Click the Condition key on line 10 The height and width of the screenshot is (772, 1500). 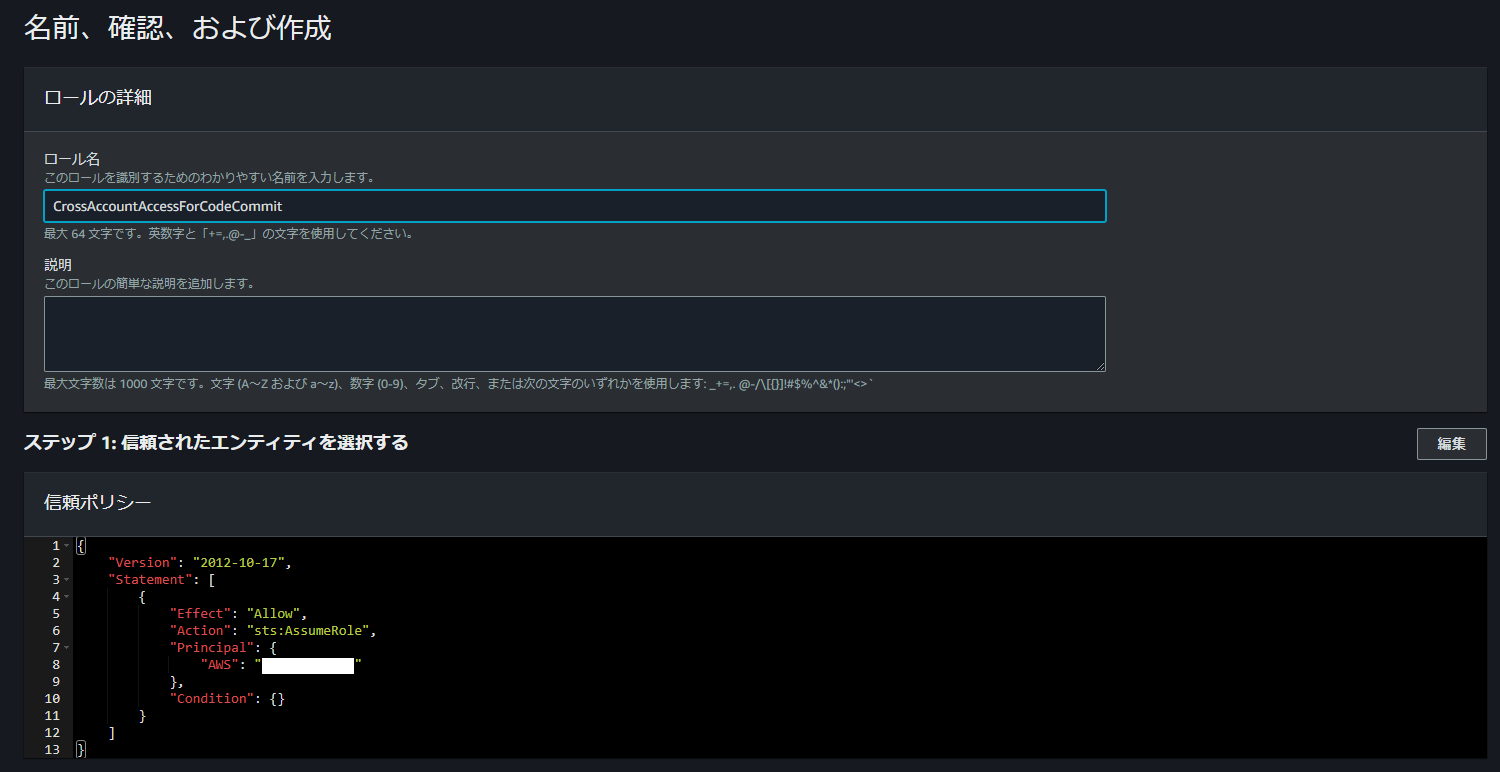click(213, 698)
